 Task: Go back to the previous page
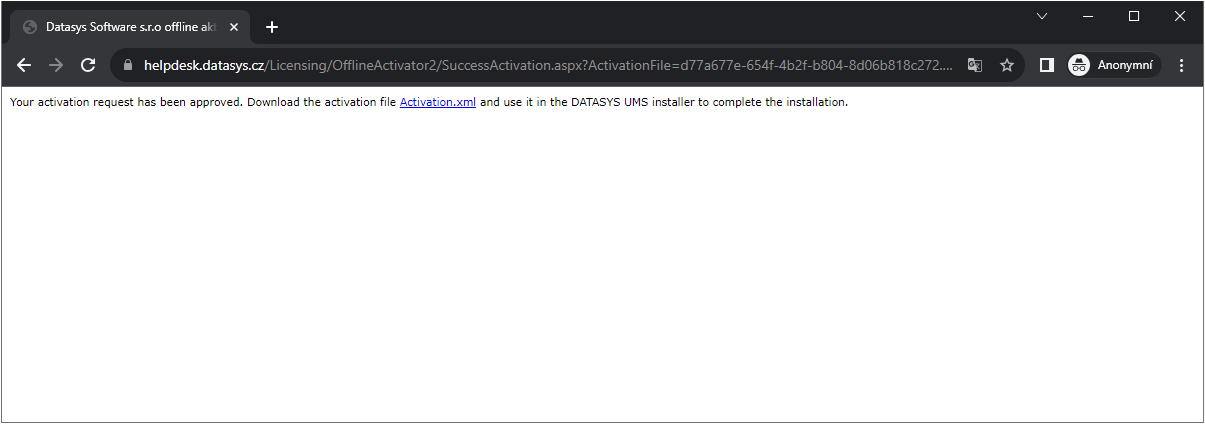point(24,65)
